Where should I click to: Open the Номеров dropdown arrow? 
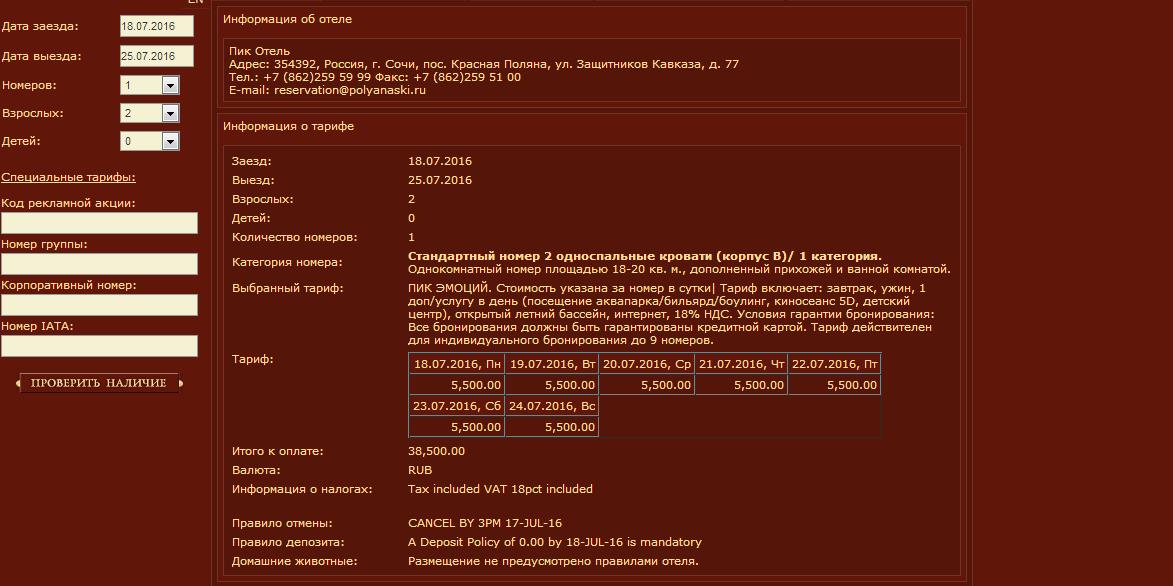pyautogui.click(x=170, y=86)
